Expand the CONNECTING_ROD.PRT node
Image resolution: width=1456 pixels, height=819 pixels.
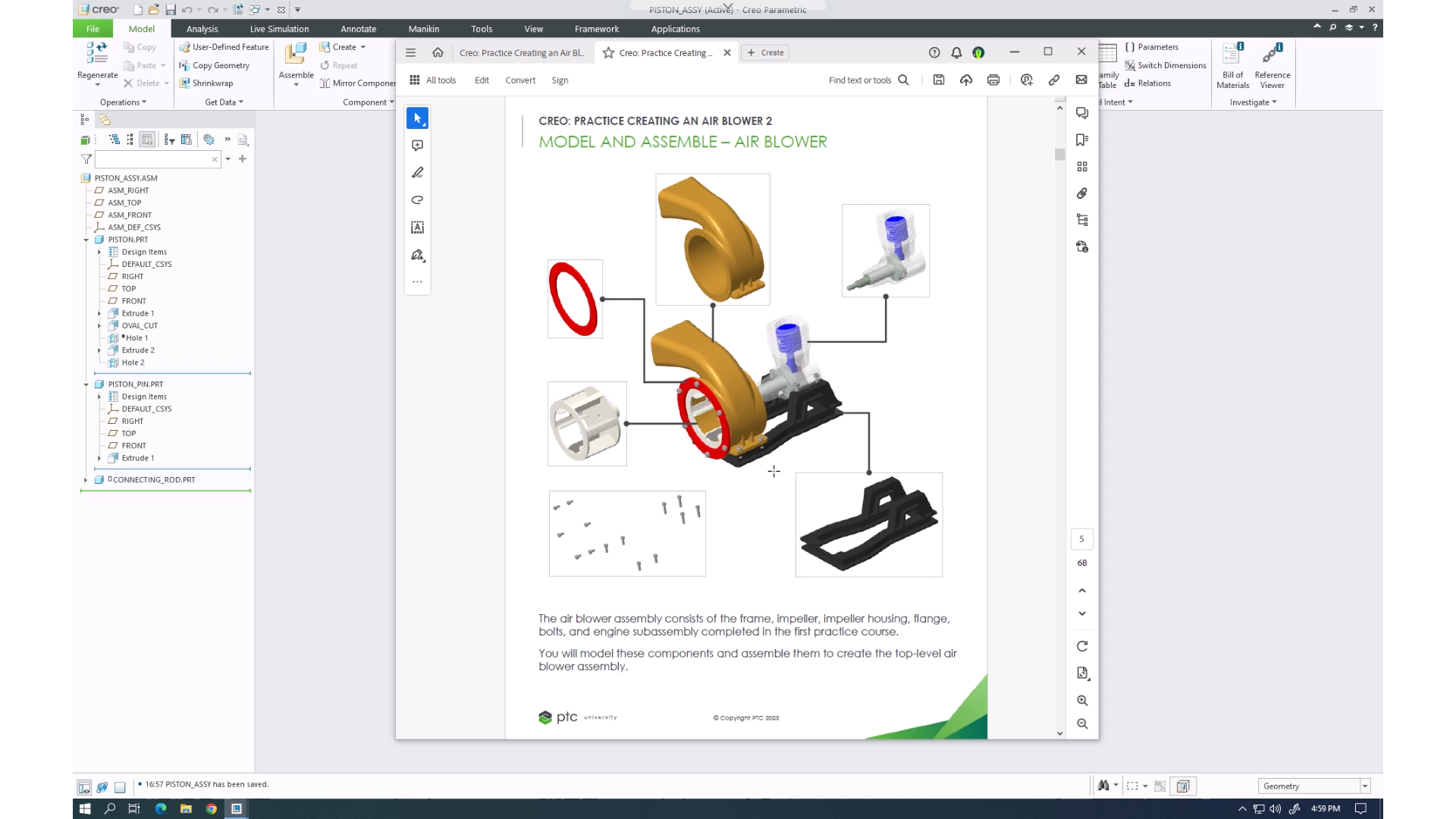point(86,480)
